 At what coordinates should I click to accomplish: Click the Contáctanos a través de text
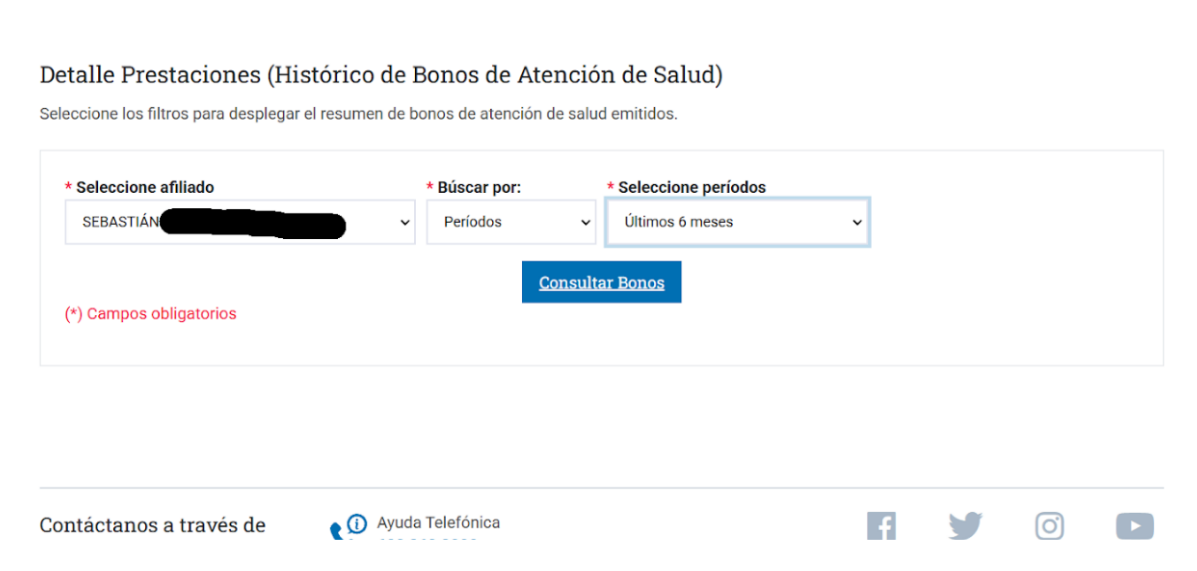pyautogui.click(x=152, y=525)
